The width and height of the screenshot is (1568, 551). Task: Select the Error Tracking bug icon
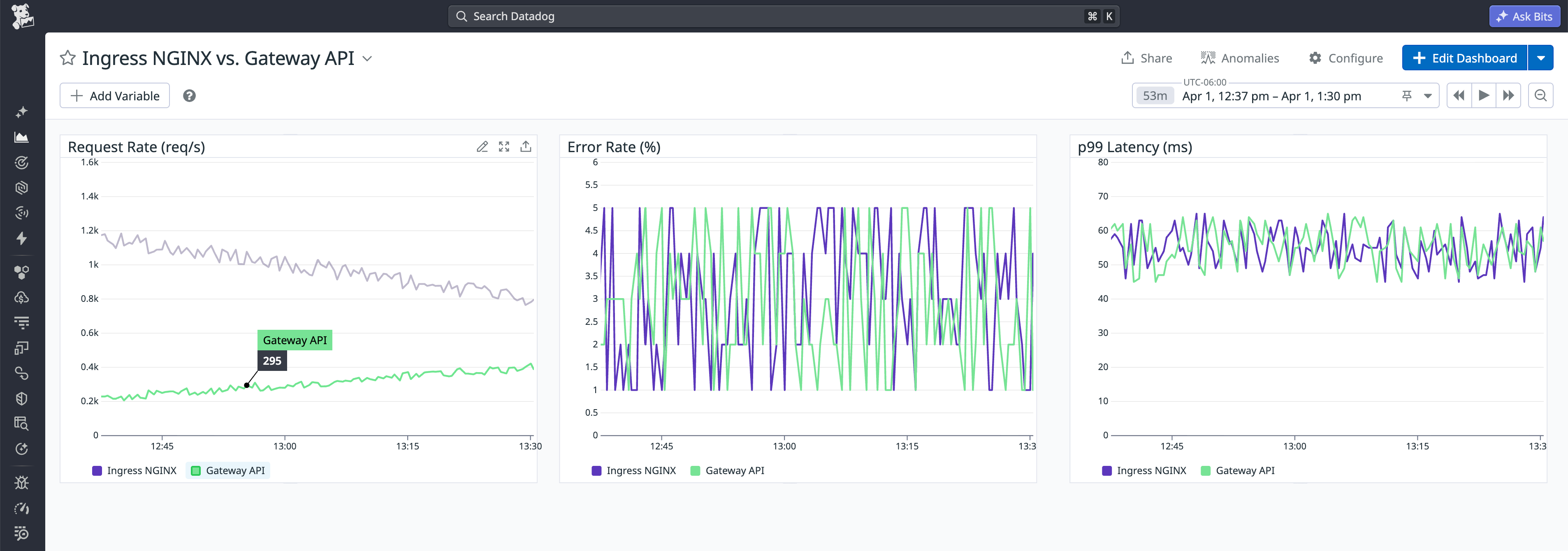[x=21, y=482]
